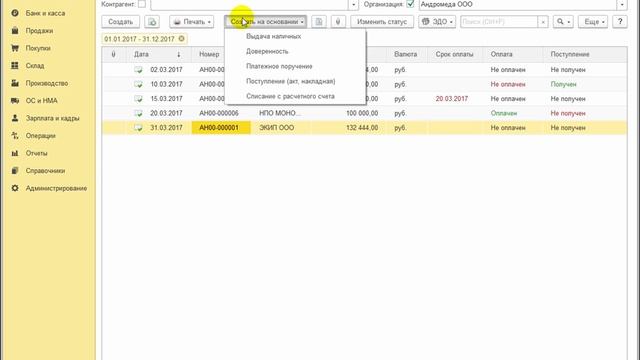
Task: Click document icon in 15.03.2017 row
Action: point(138,99)
